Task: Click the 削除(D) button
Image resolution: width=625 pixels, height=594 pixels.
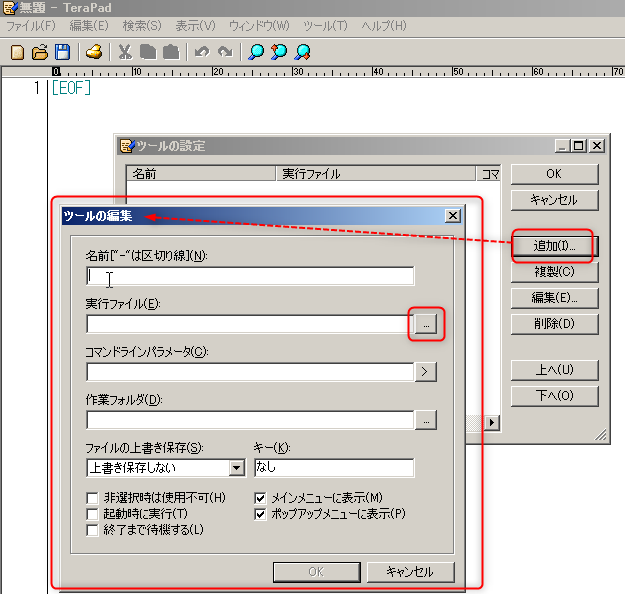Action: pyautogui.click(x=554, y=324)
